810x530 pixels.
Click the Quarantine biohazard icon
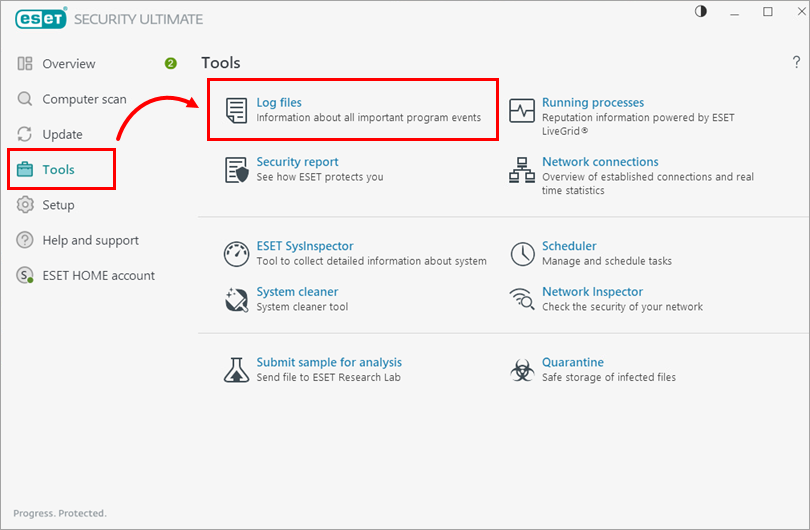point(522,370)
